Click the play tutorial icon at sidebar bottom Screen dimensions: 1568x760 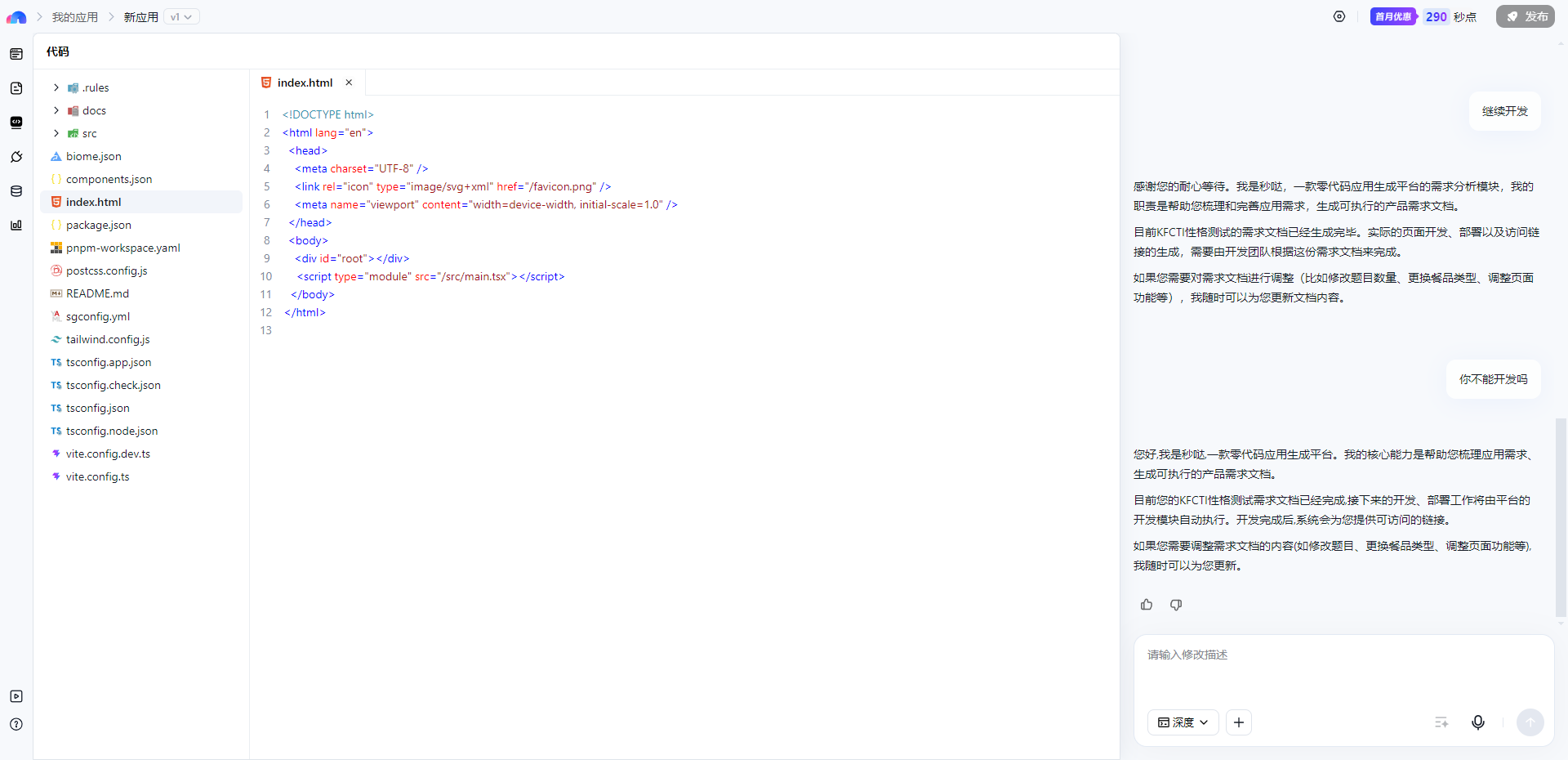pyautogui.click(x=16, y=696)
